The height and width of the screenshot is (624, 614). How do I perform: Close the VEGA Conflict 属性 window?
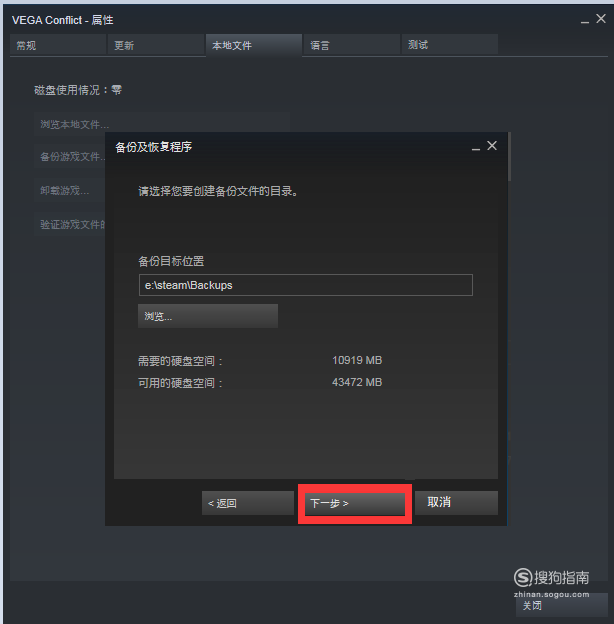pos(601,19)
